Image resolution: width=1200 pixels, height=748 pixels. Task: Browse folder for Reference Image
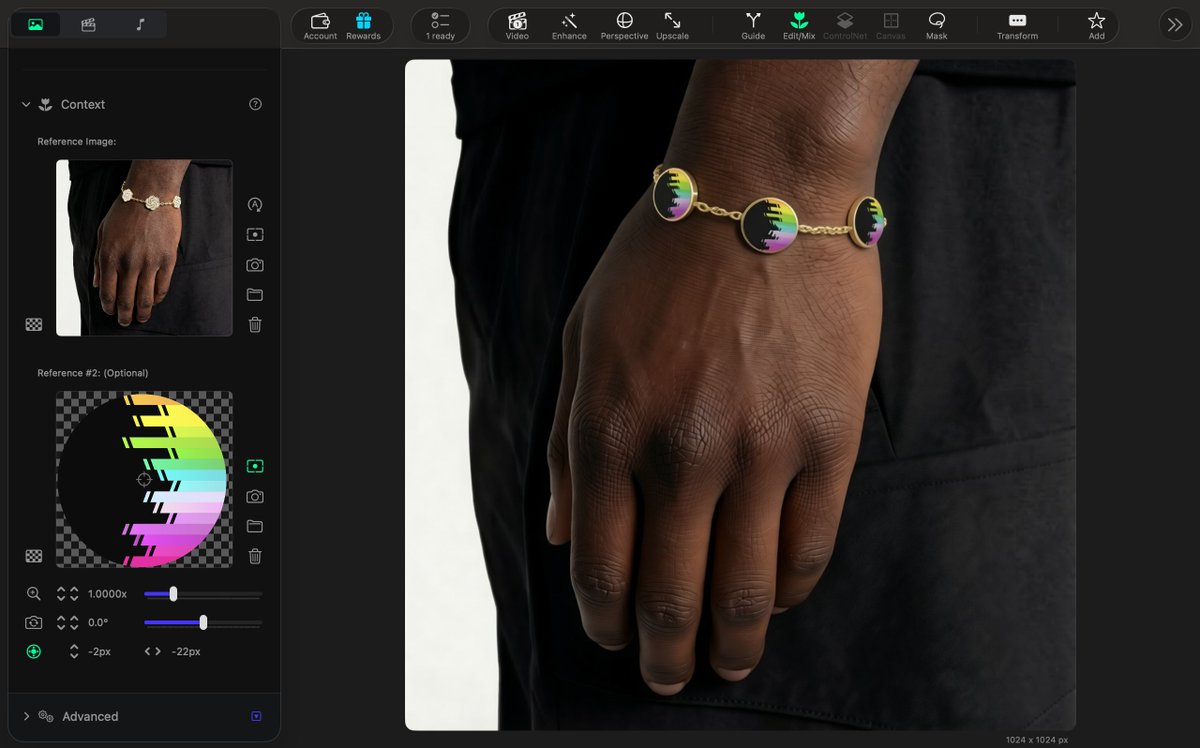click(255, 294)
